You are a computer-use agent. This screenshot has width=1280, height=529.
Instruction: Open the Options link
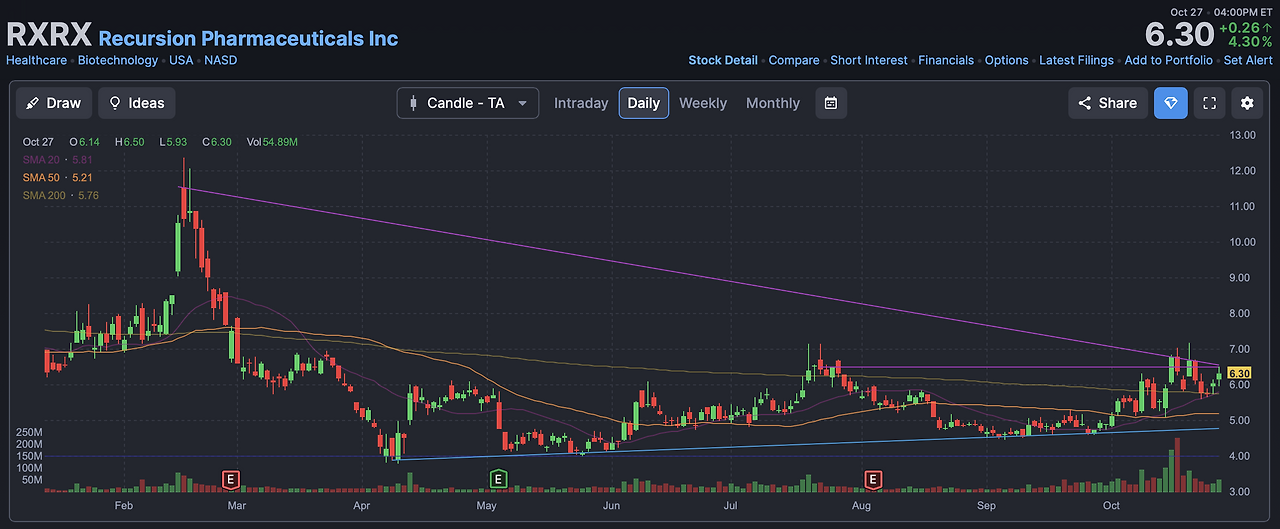[1006, 60]
